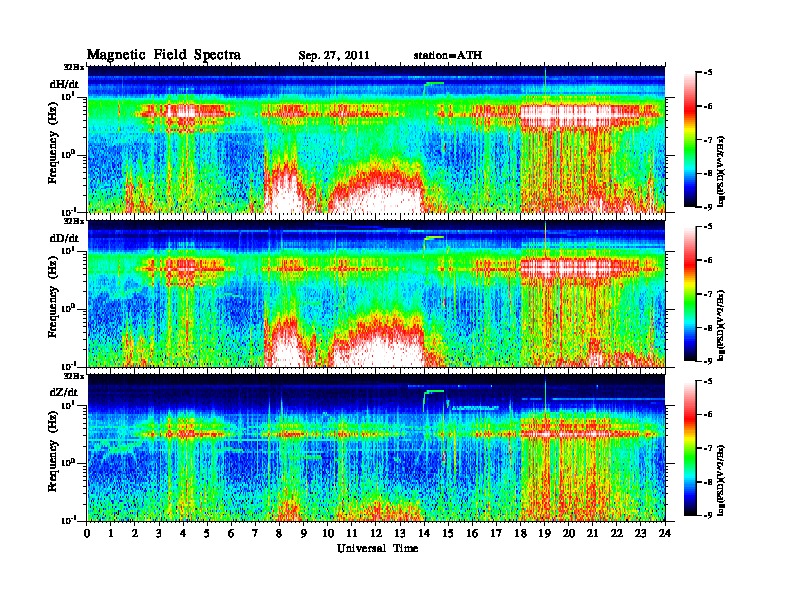Screen dimensions: 792x612
Task: Click the color bar beside the dH/dt panel
Action: point(690,139)
